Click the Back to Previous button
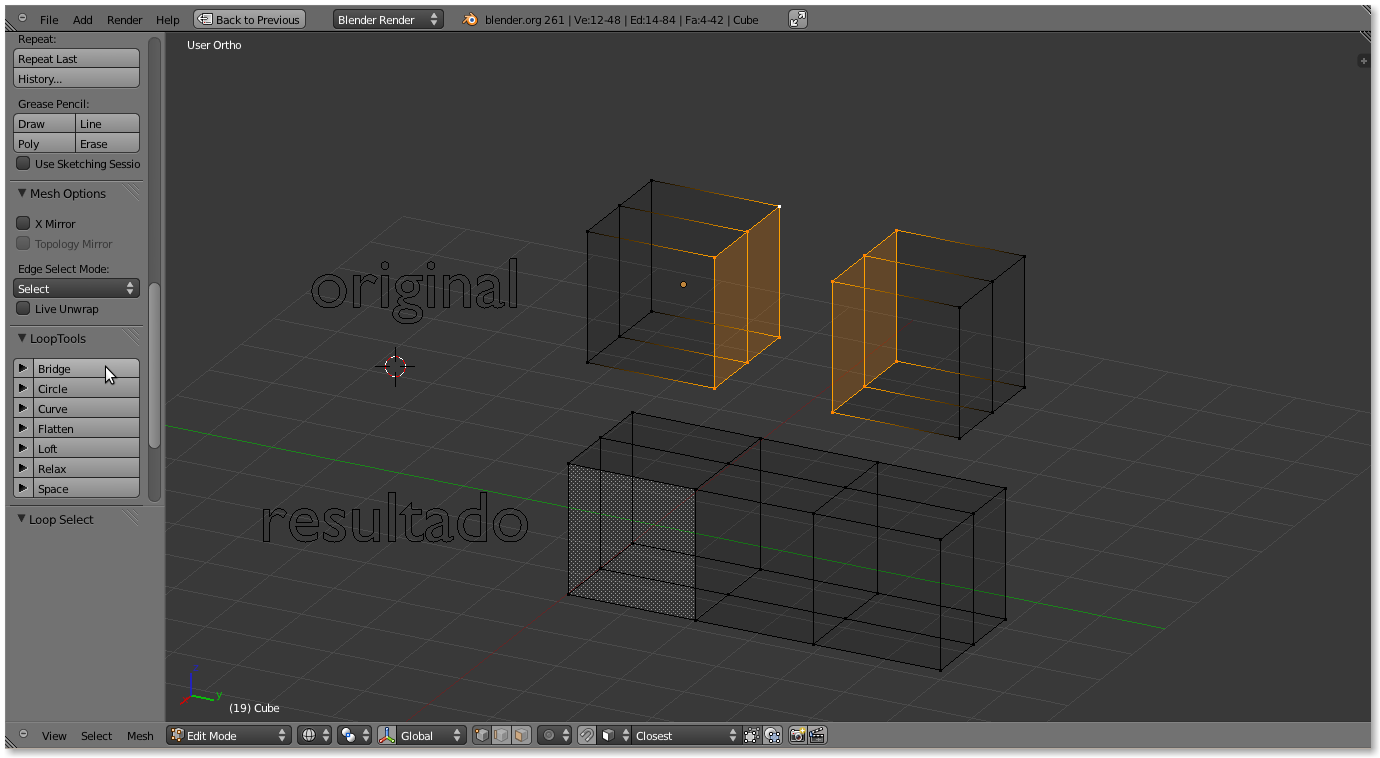Image resolution: width=1380 pixels, height=758 pixels. pyautogui.click(x=249, y=19)
